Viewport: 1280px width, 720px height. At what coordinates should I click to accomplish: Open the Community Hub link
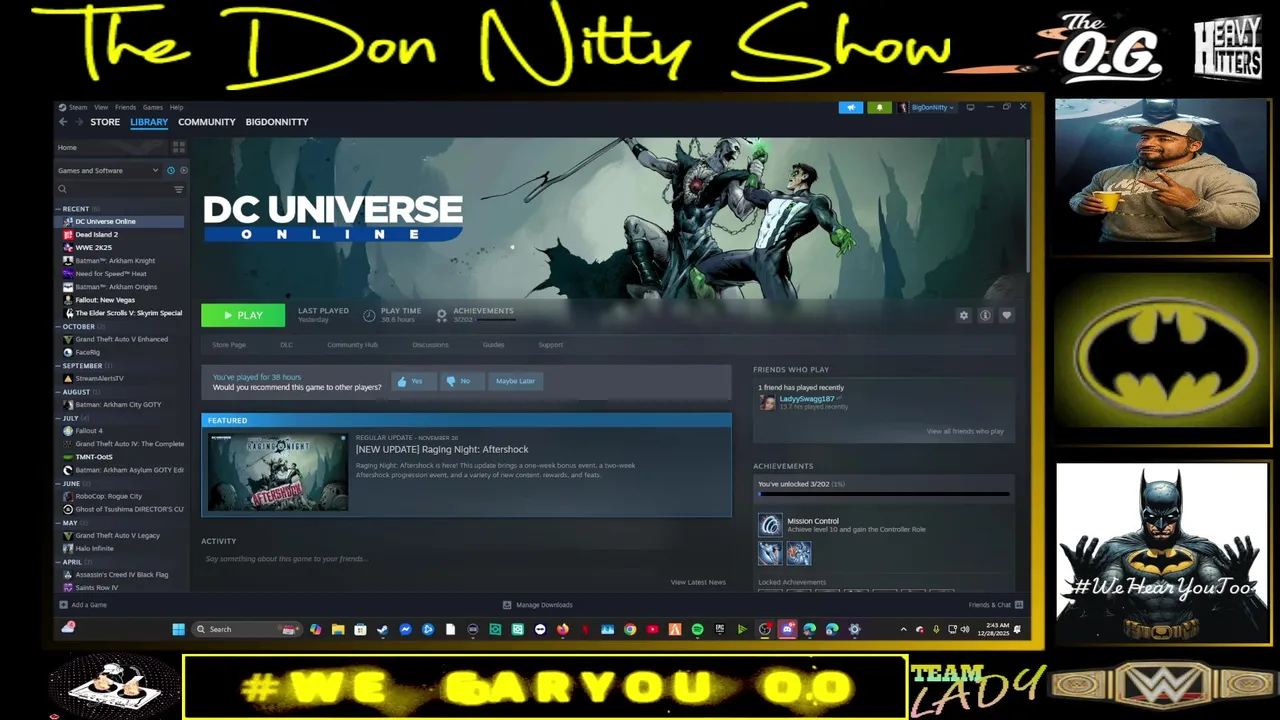pos(352,345)
